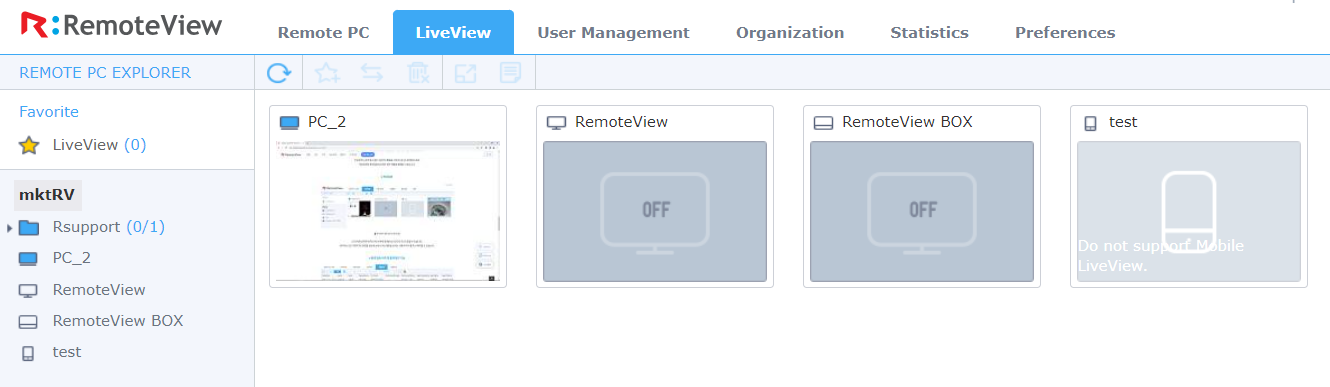Switch to the User Management tab
This screenshot has height=387, width=1330.
(x=614, y=32)
